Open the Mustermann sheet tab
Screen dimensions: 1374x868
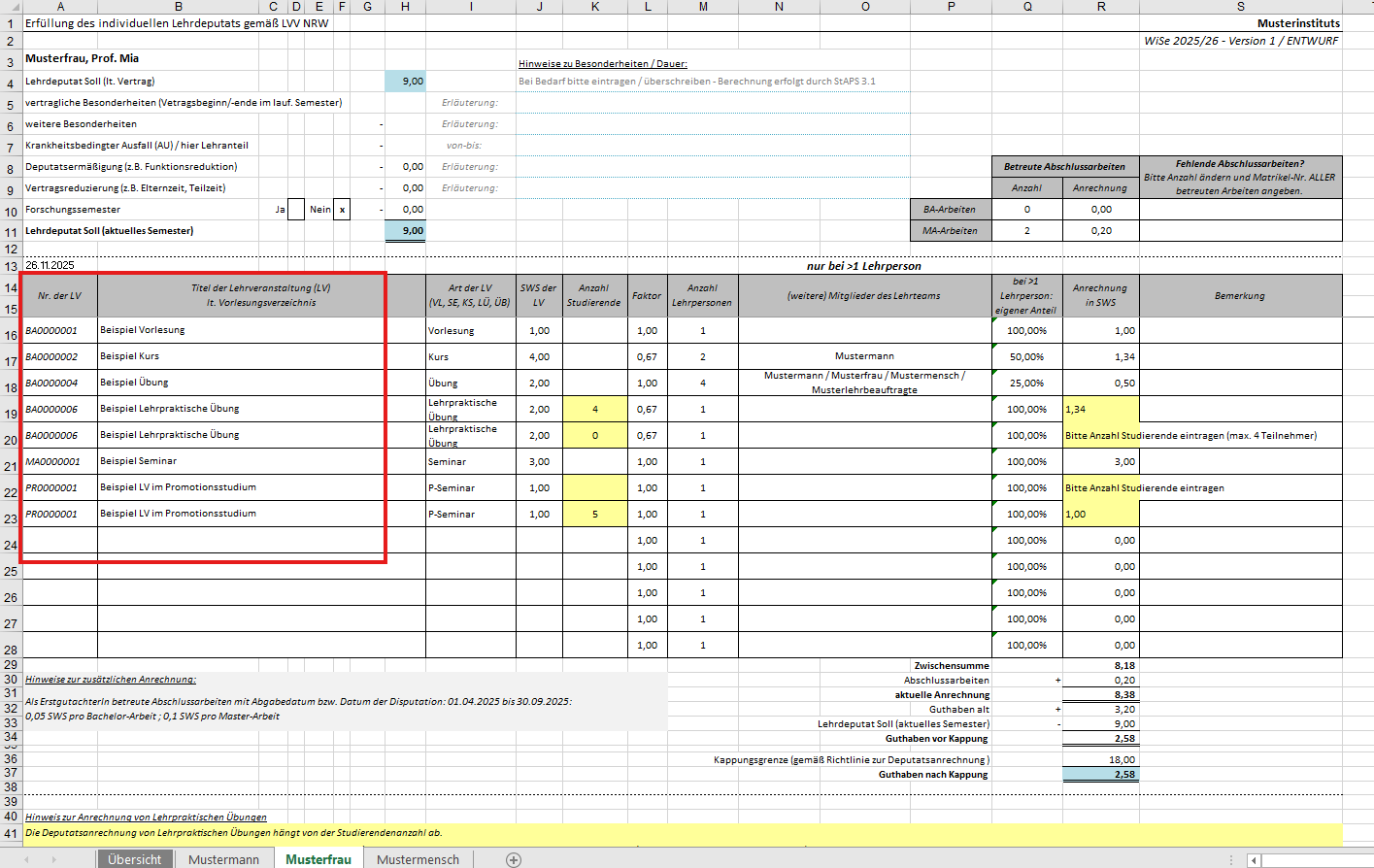tap(223, 859)
